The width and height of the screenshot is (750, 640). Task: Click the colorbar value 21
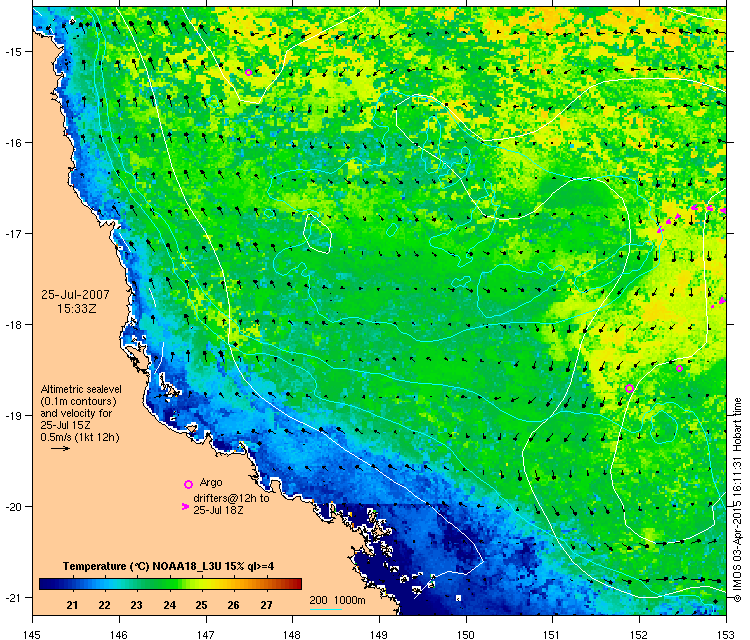(72, 605)
